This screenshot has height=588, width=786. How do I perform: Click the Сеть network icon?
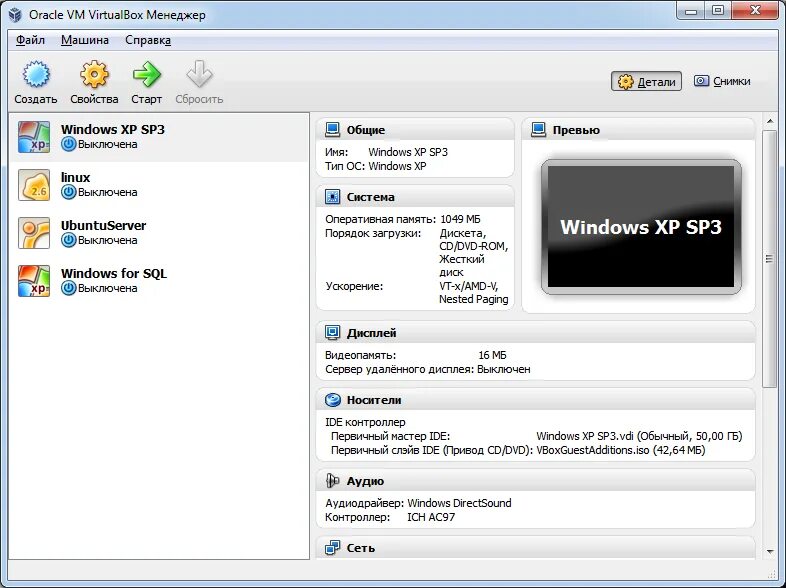pos(332,548)
